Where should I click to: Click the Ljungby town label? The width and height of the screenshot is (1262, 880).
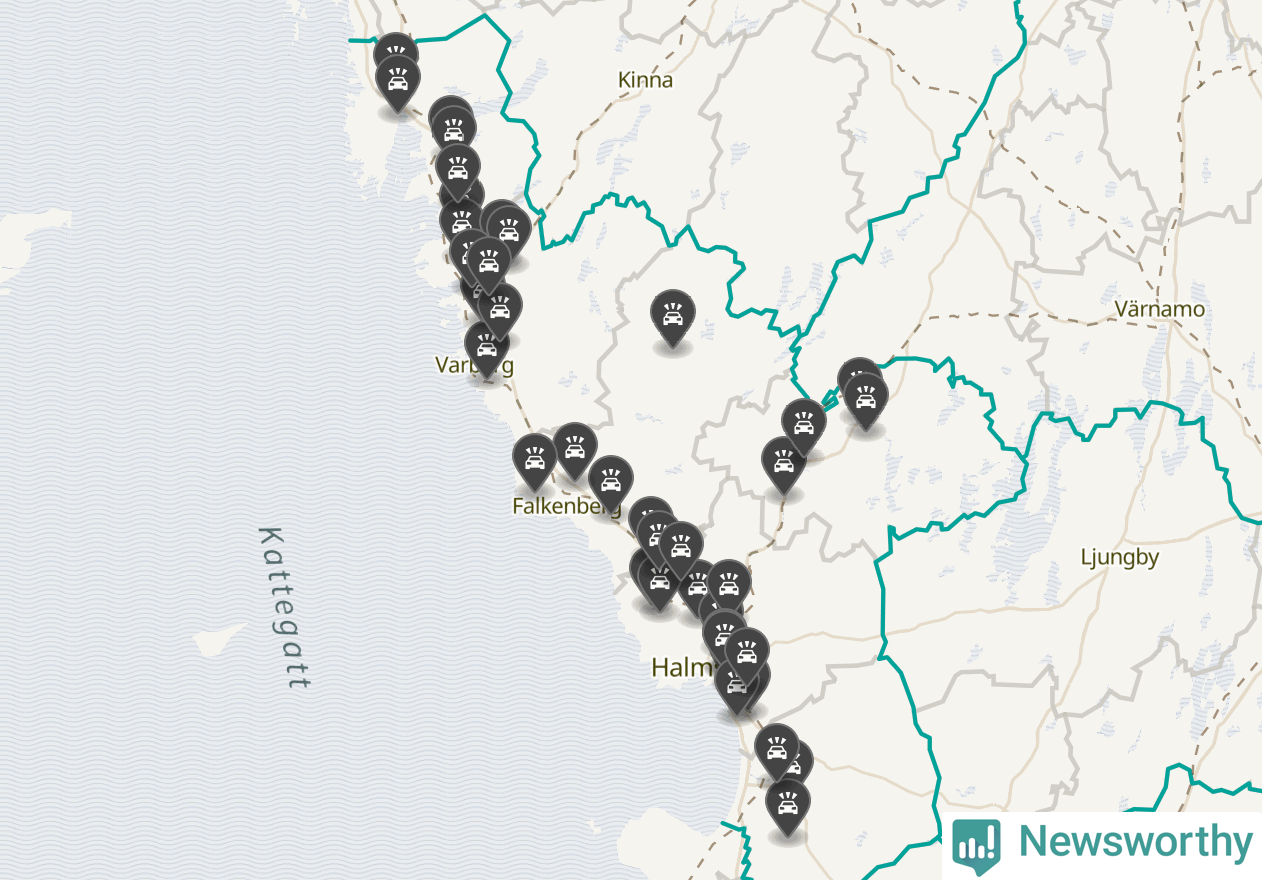[x=1119, y=558]
